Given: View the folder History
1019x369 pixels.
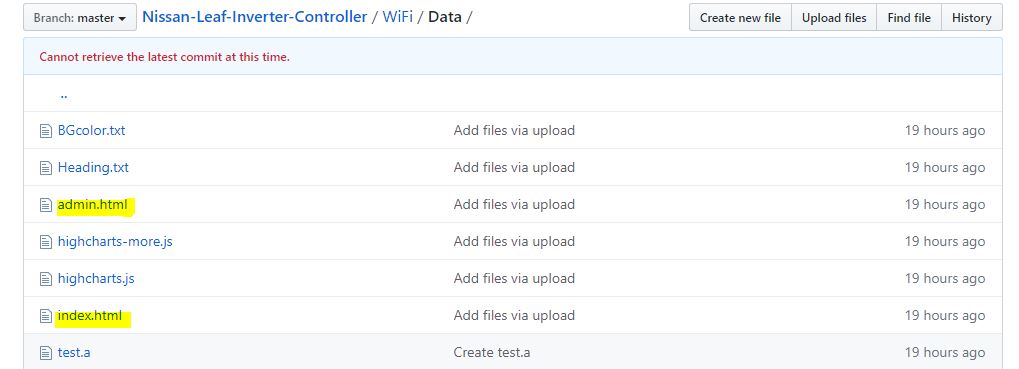Looking at the screenshot, I should 972,18.
